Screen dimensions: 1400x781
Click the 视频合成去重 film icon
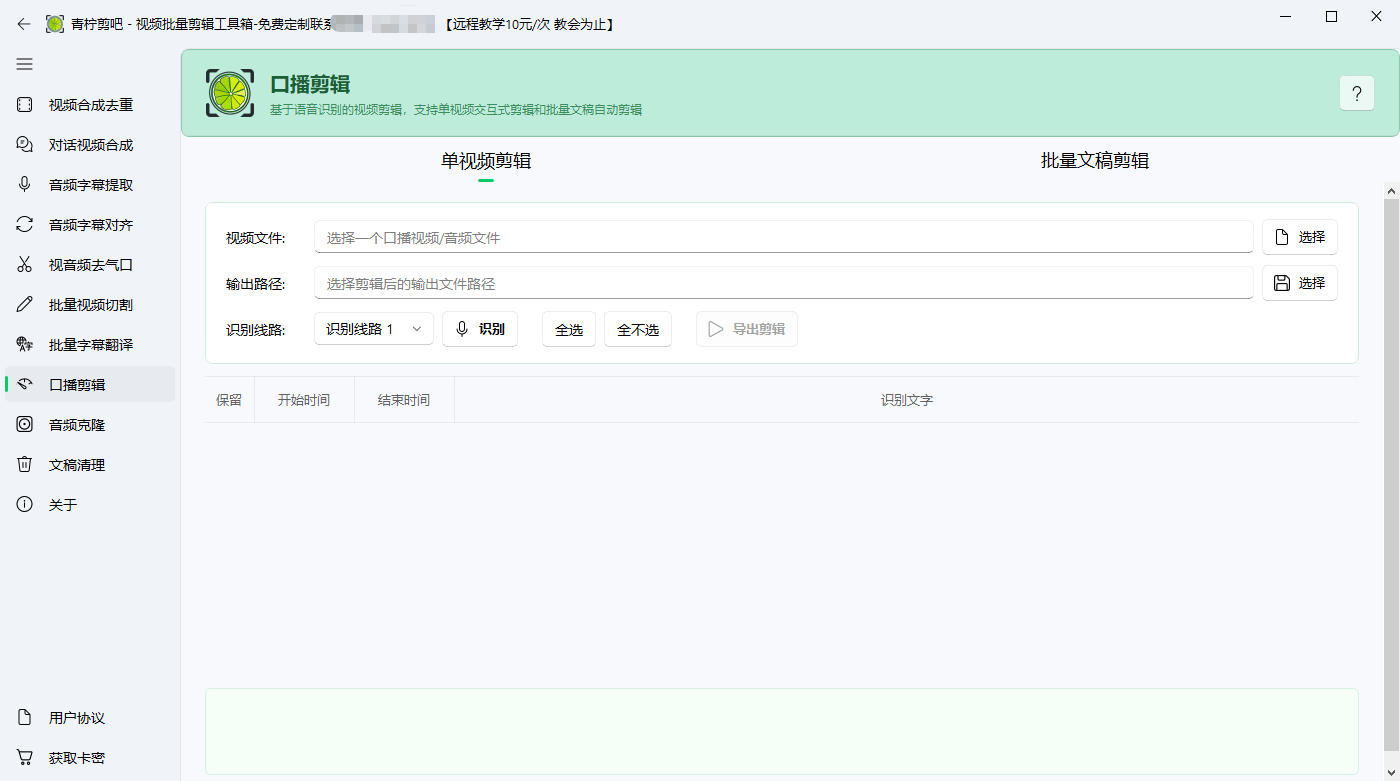pyautogui.click(x=25, y=105)
